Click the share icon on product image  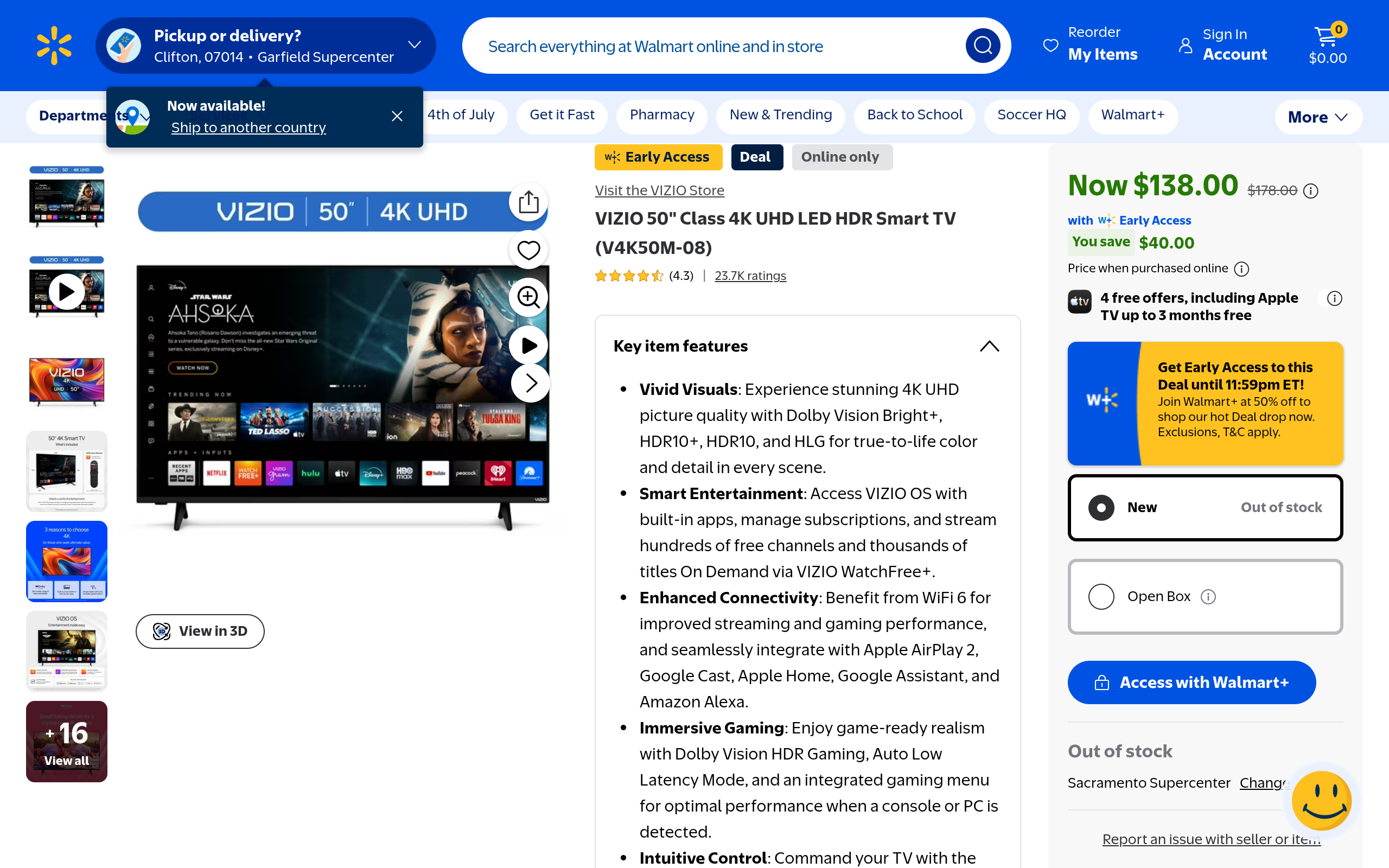[x=528, y=201]
